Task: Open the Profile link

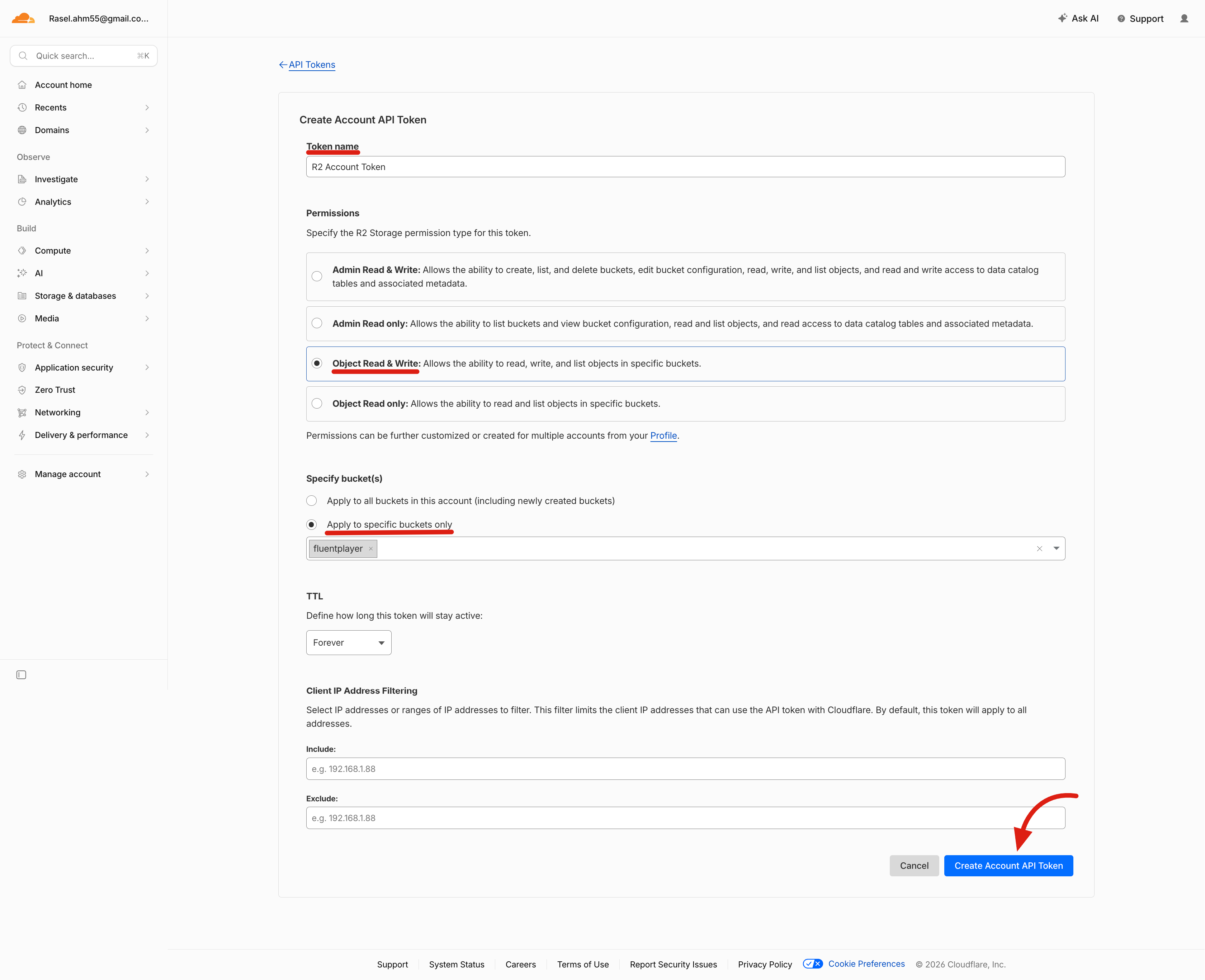Action: (663, 435)
